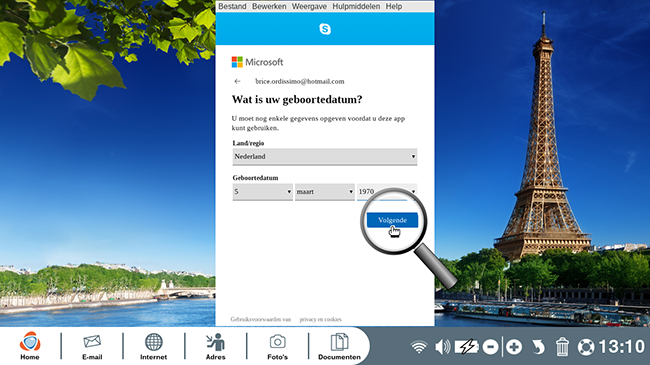Open the Bewerken menu
650x365 pixels.
coord(269,6)
